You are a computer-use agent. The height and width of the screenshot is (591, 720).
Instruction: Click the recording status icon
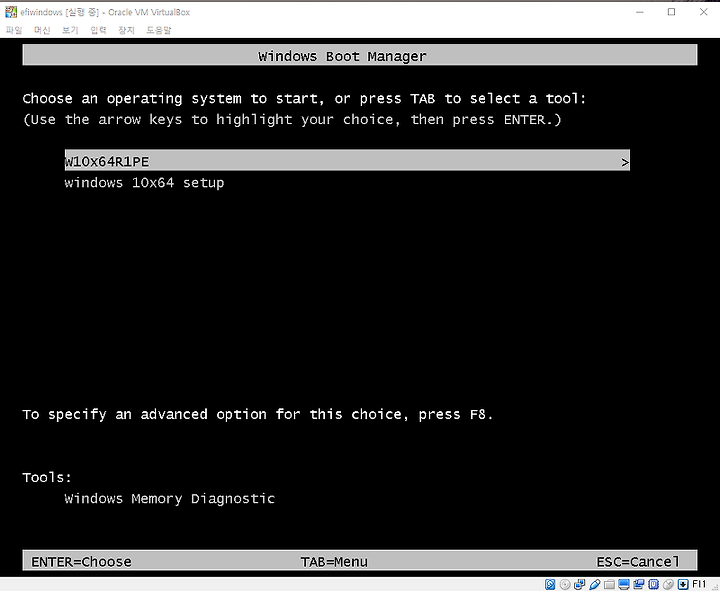[x=639, y=584]
